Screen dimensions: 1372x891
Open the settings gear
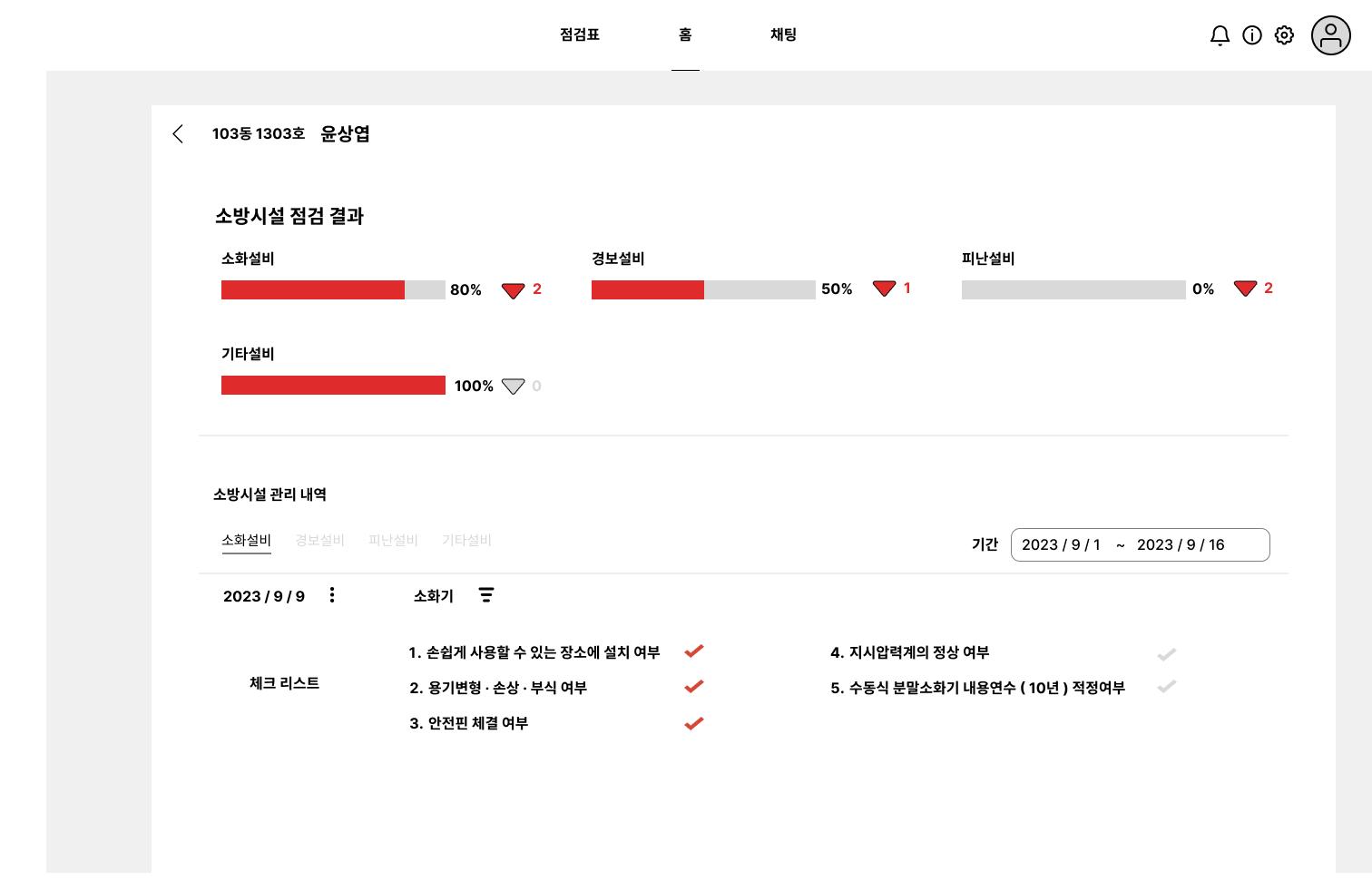coord(1284,35)
